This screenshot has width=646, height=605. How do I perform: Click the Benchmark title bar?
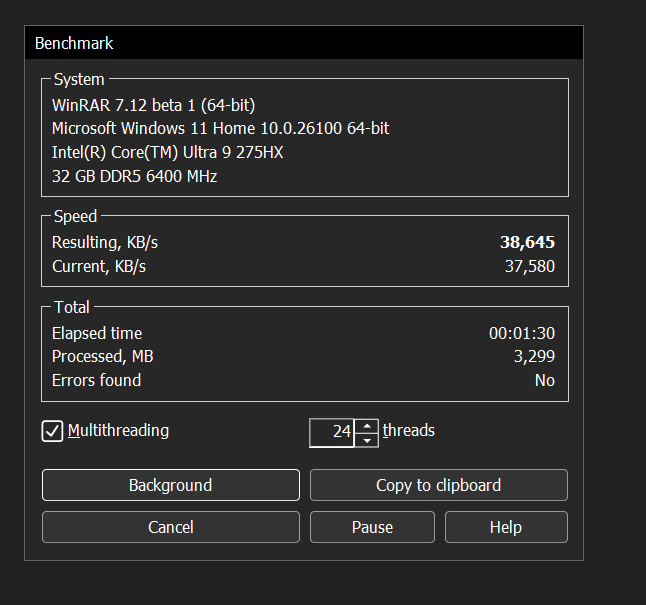click(x=304, y=43)
